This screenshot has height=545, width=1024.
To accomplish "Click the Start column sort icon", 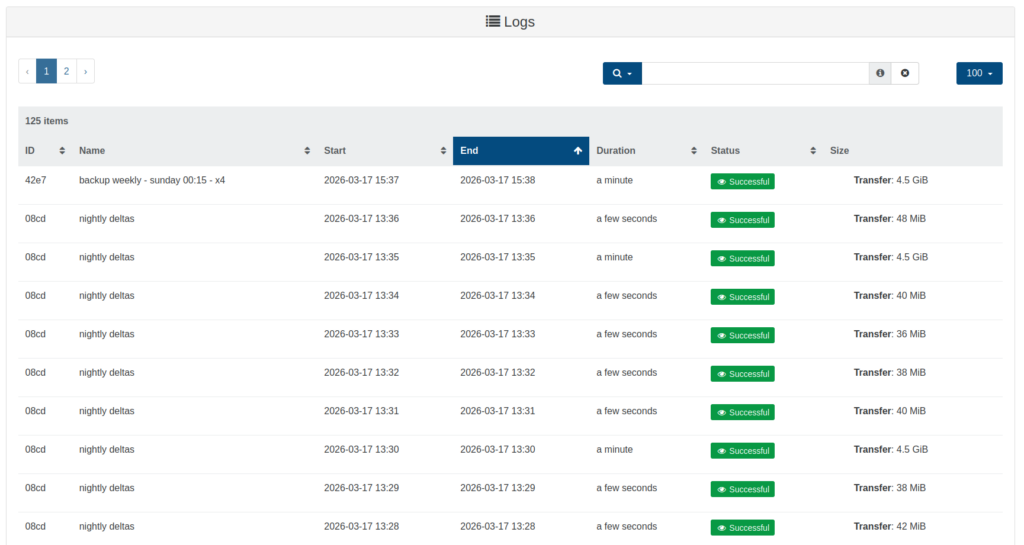I will 443,151.
